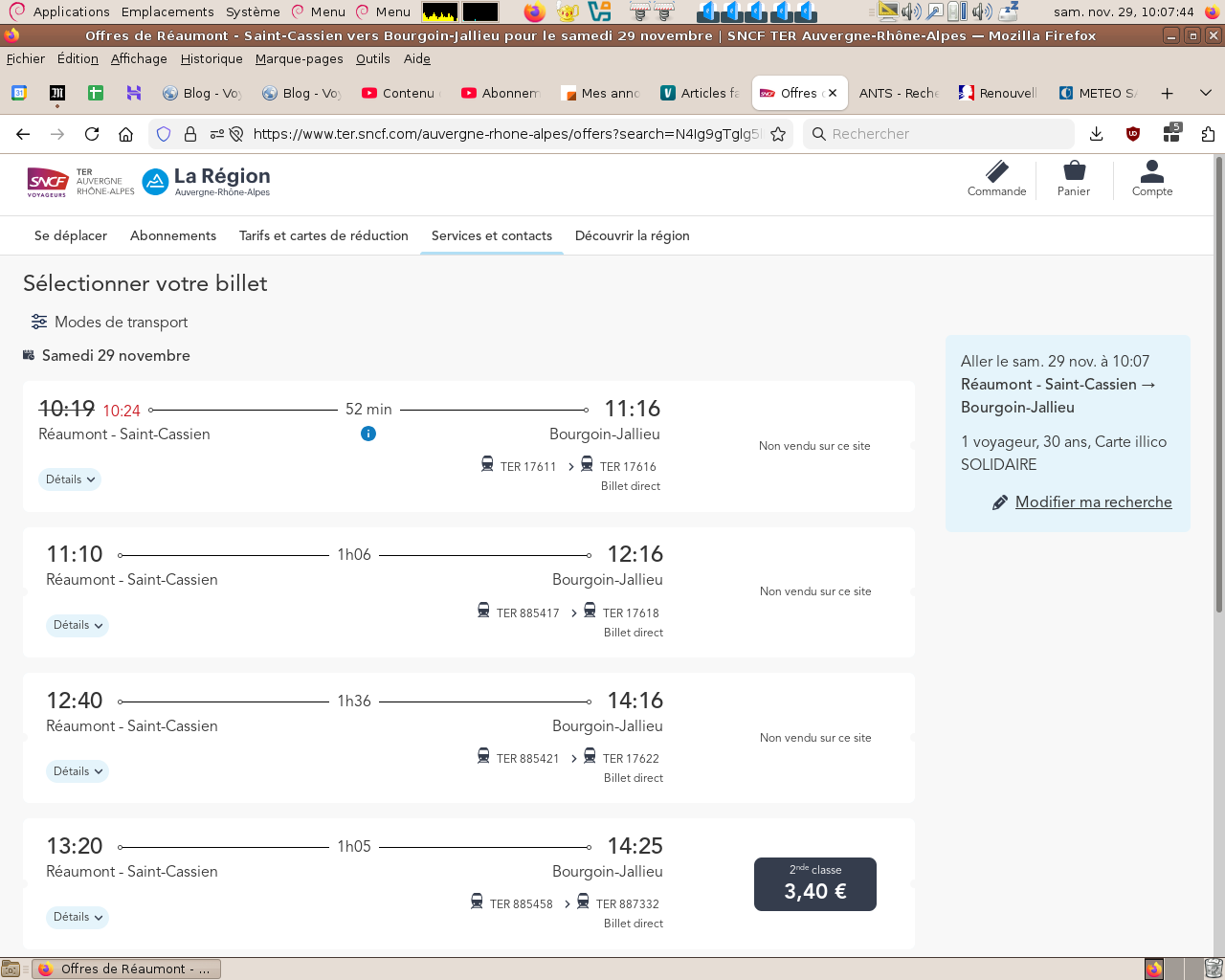1225x980 pixels.
Task: Go to Firefox home page icon
Action: (x=125, y=134)
